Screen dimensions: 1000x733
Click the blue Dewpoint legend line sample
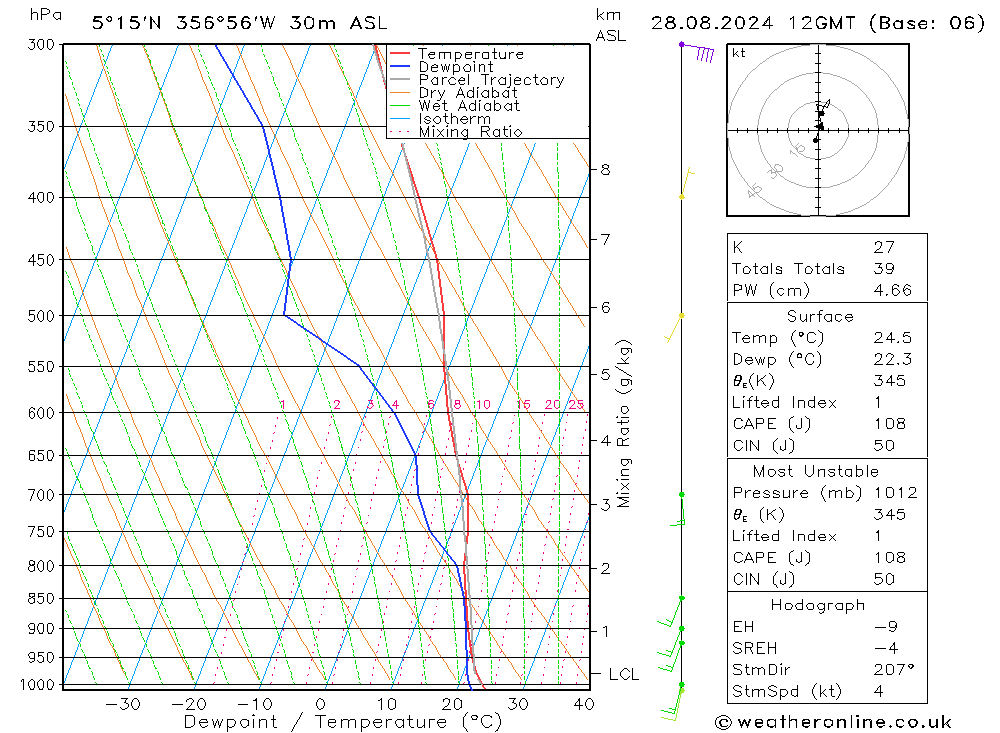399,66
